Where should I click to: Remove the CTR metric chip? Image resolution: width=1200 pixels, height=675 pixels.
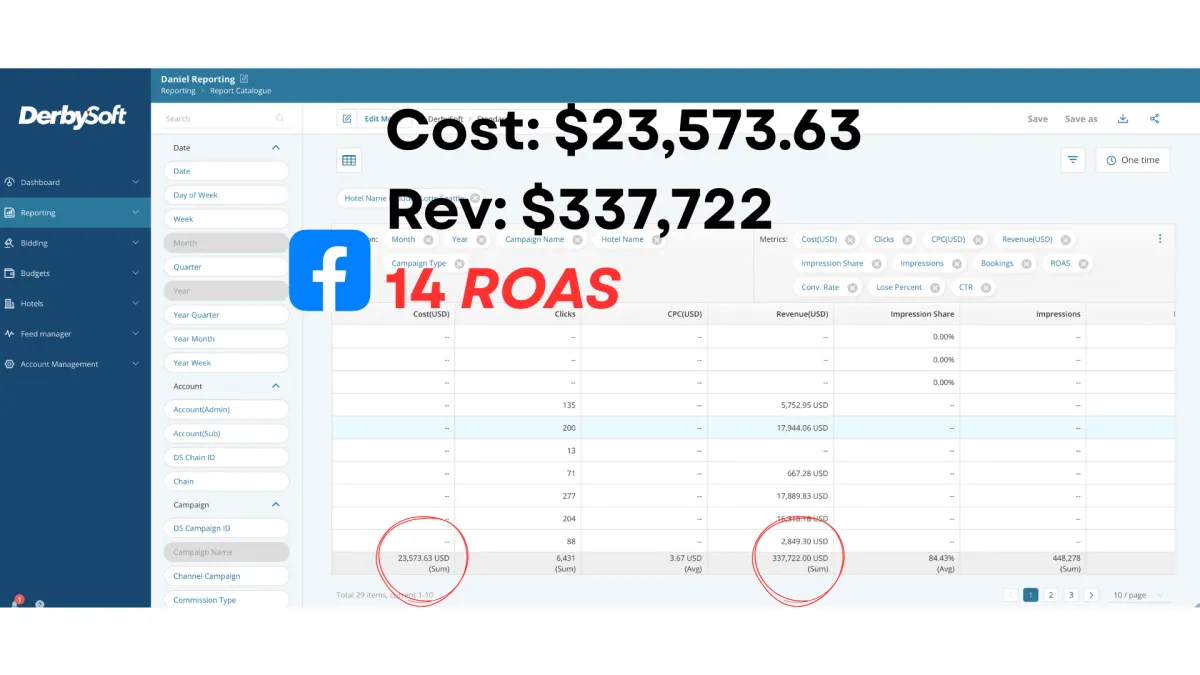986,288
